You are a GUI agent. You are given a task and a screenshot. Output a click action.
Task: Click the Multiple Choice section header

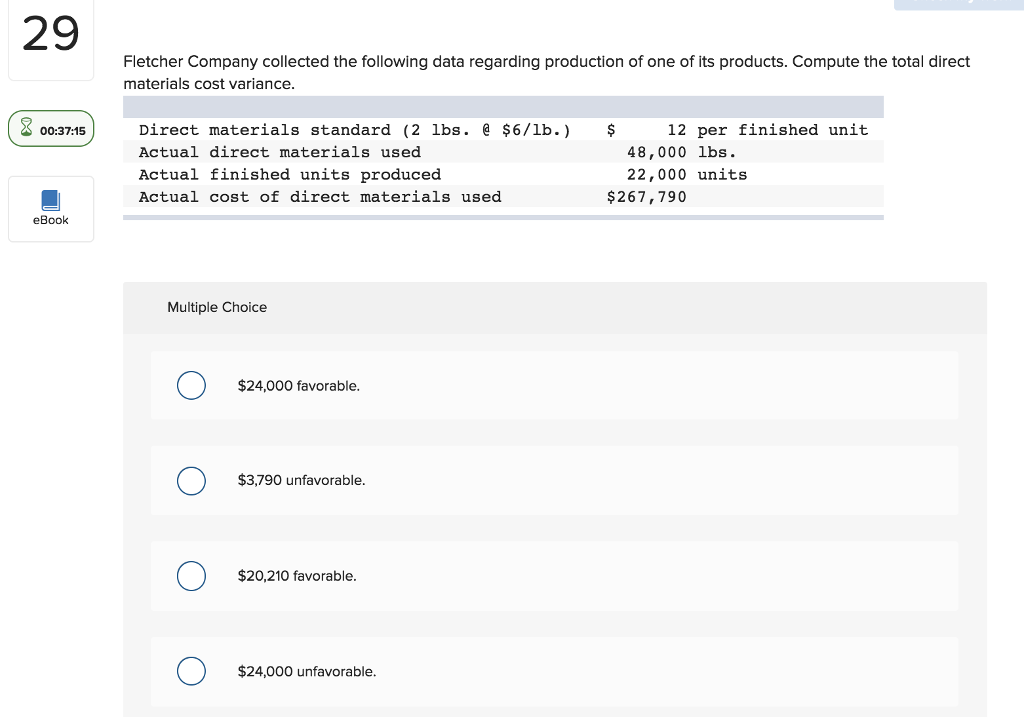tap(217, 307)
